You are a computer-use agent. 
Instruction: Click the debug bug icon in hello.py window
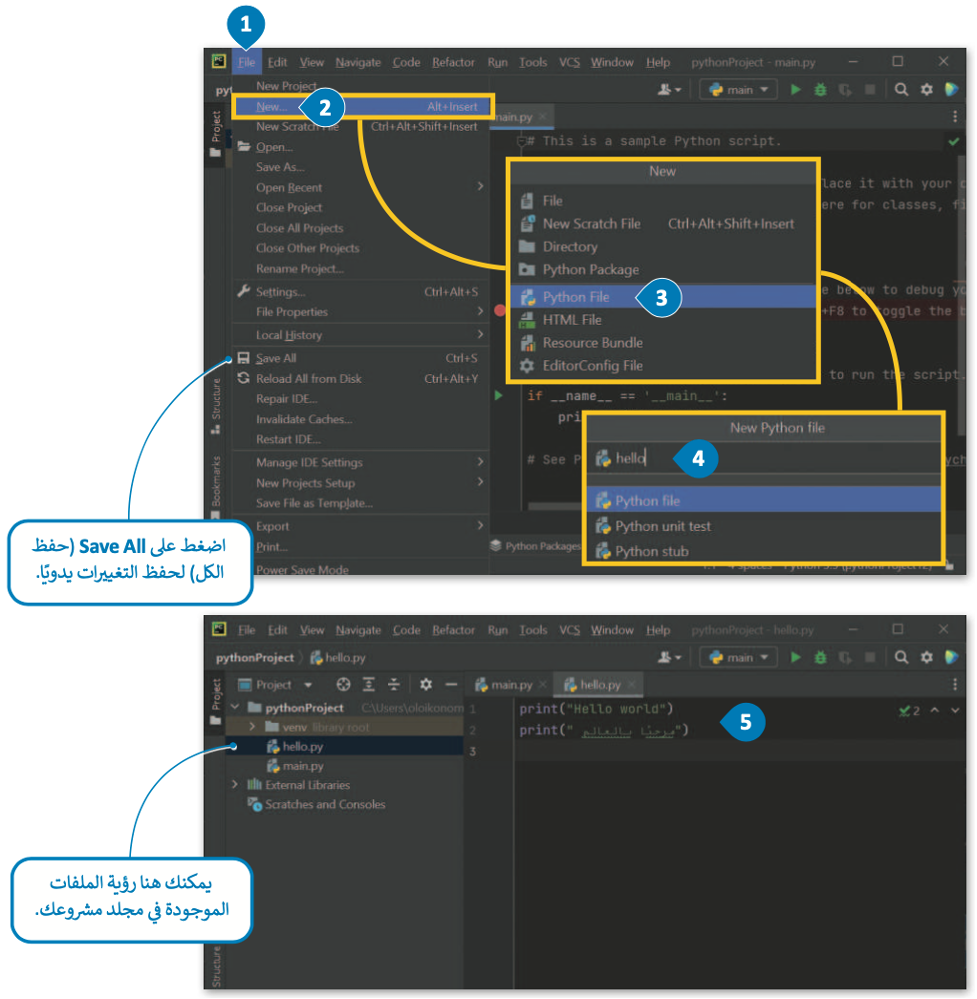pyautogui.click(x=820, y=657)
